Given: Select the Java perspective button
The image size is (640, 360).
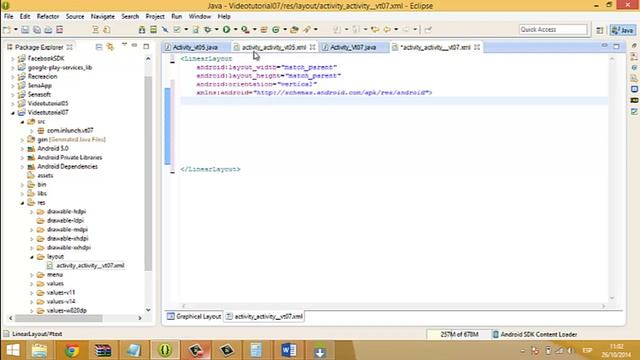Looking at the screenshot, I should [622, 30].
